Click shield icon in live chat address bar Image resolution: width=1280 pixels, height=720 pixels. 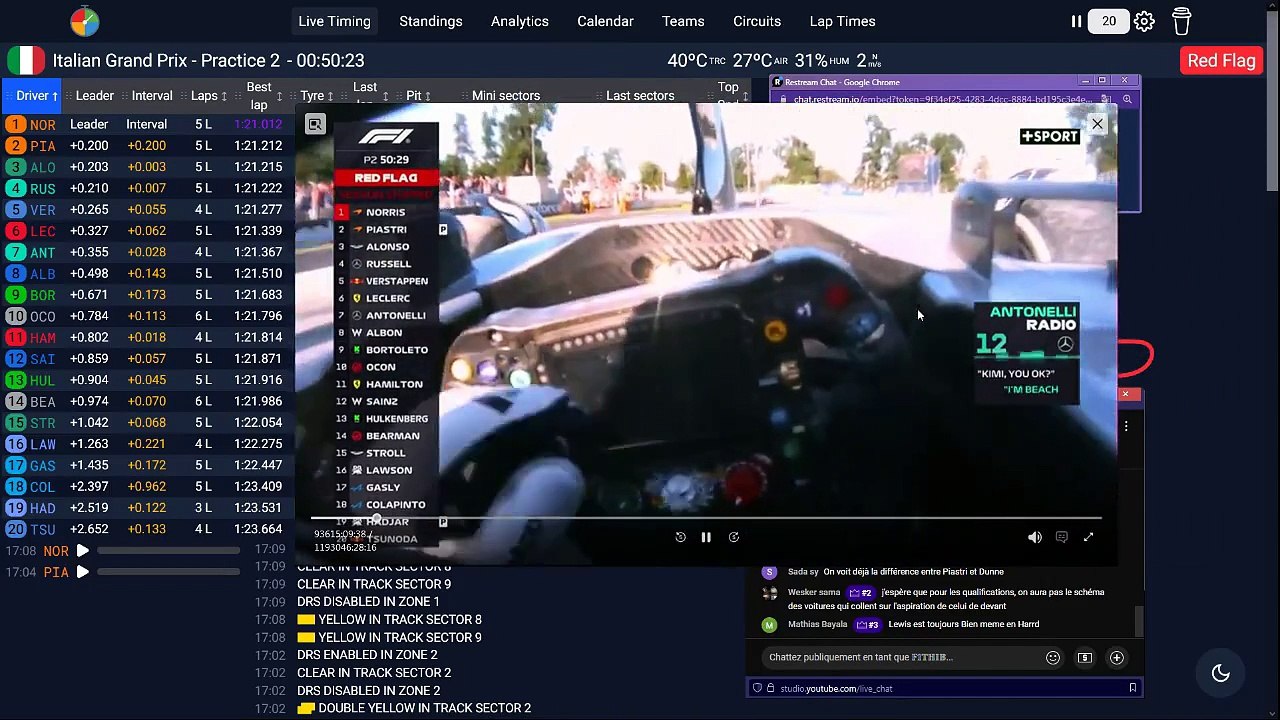(x=757, y=688)
